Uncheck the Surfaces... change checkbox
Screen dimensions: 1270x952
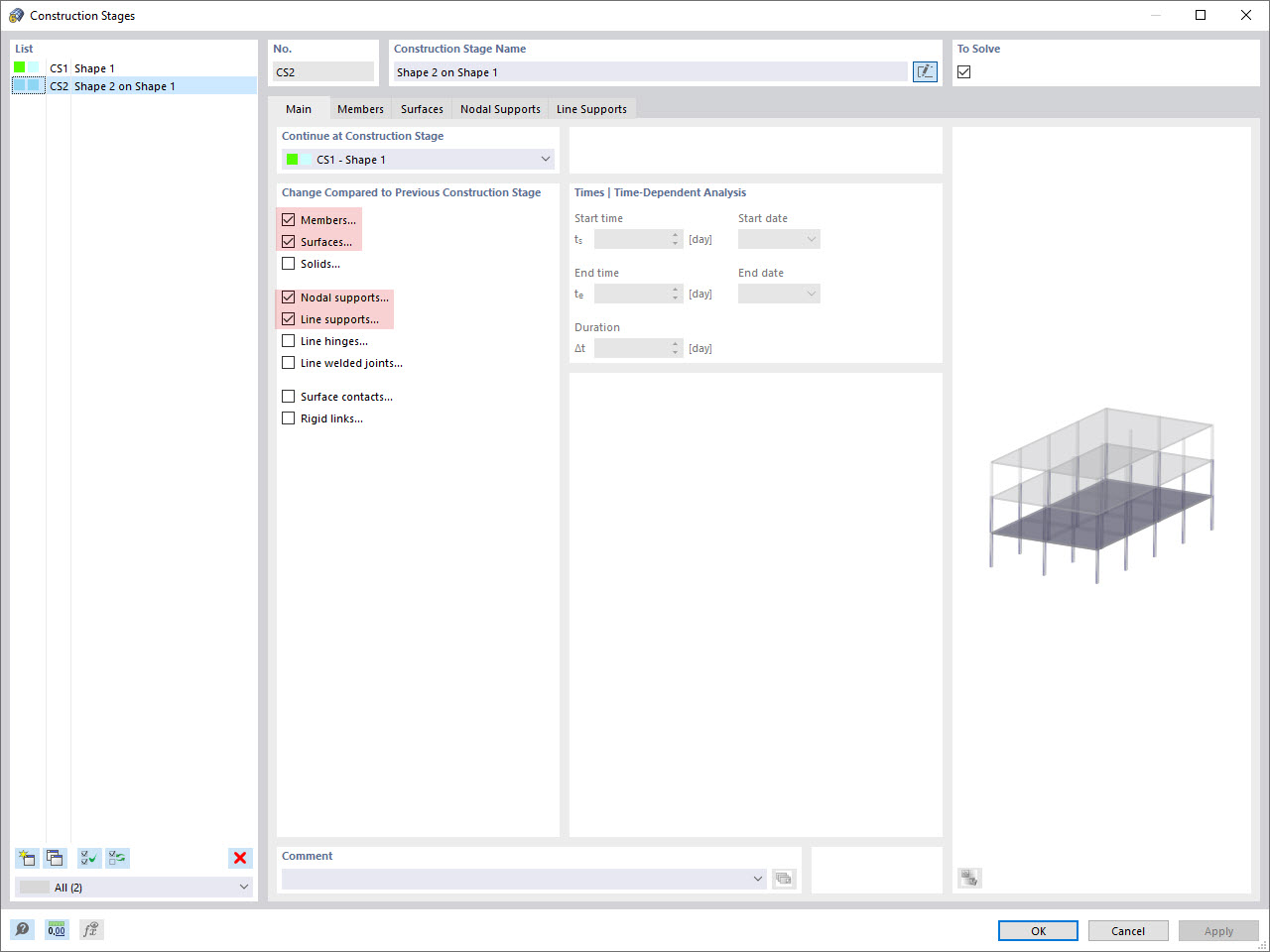[x=289, y=242]
